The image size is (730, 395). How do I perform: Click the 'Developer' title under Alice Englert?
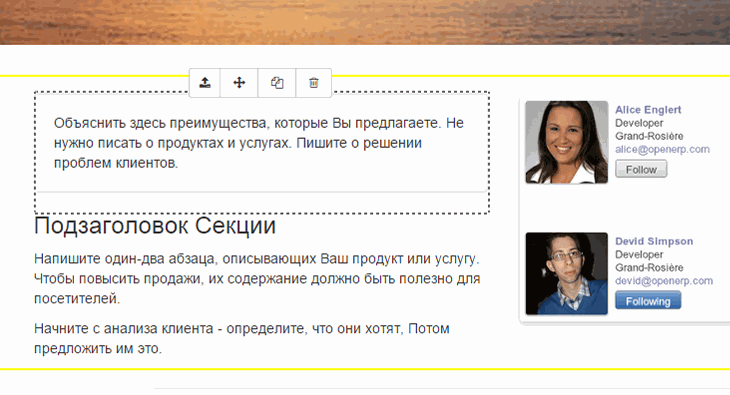pyautogui.click(x=639, y=123)
